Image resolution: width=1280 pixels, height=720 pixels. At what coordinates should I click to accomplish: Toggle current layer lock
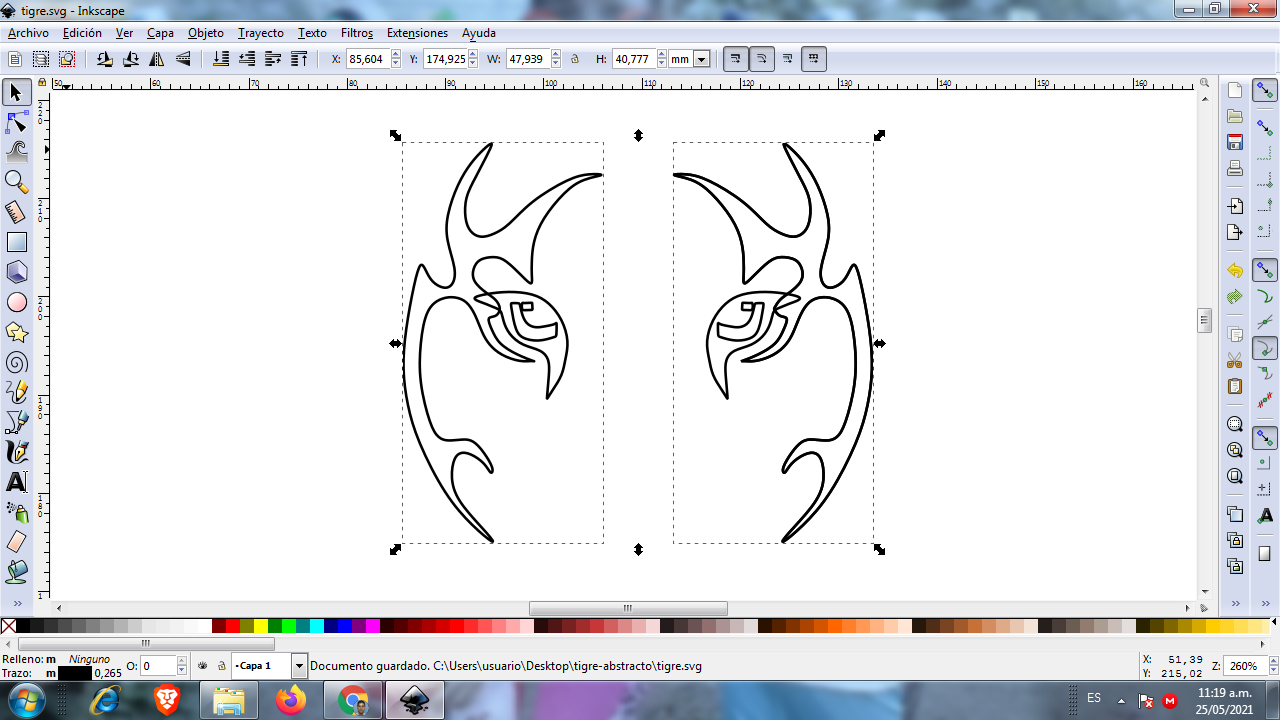[x=222, y=665]
